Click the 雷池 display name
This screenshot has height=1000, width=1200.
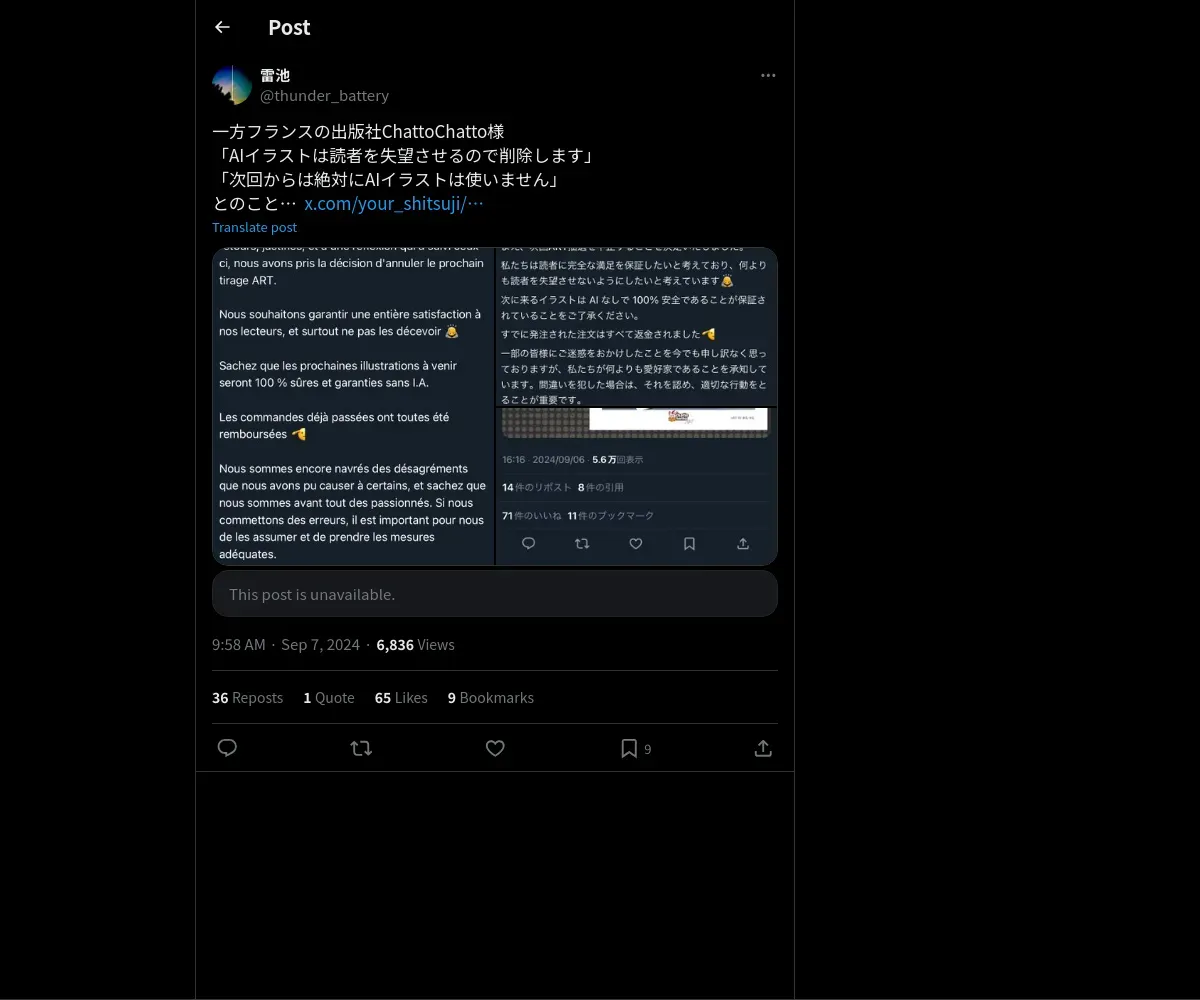click(x=275, y=75)
